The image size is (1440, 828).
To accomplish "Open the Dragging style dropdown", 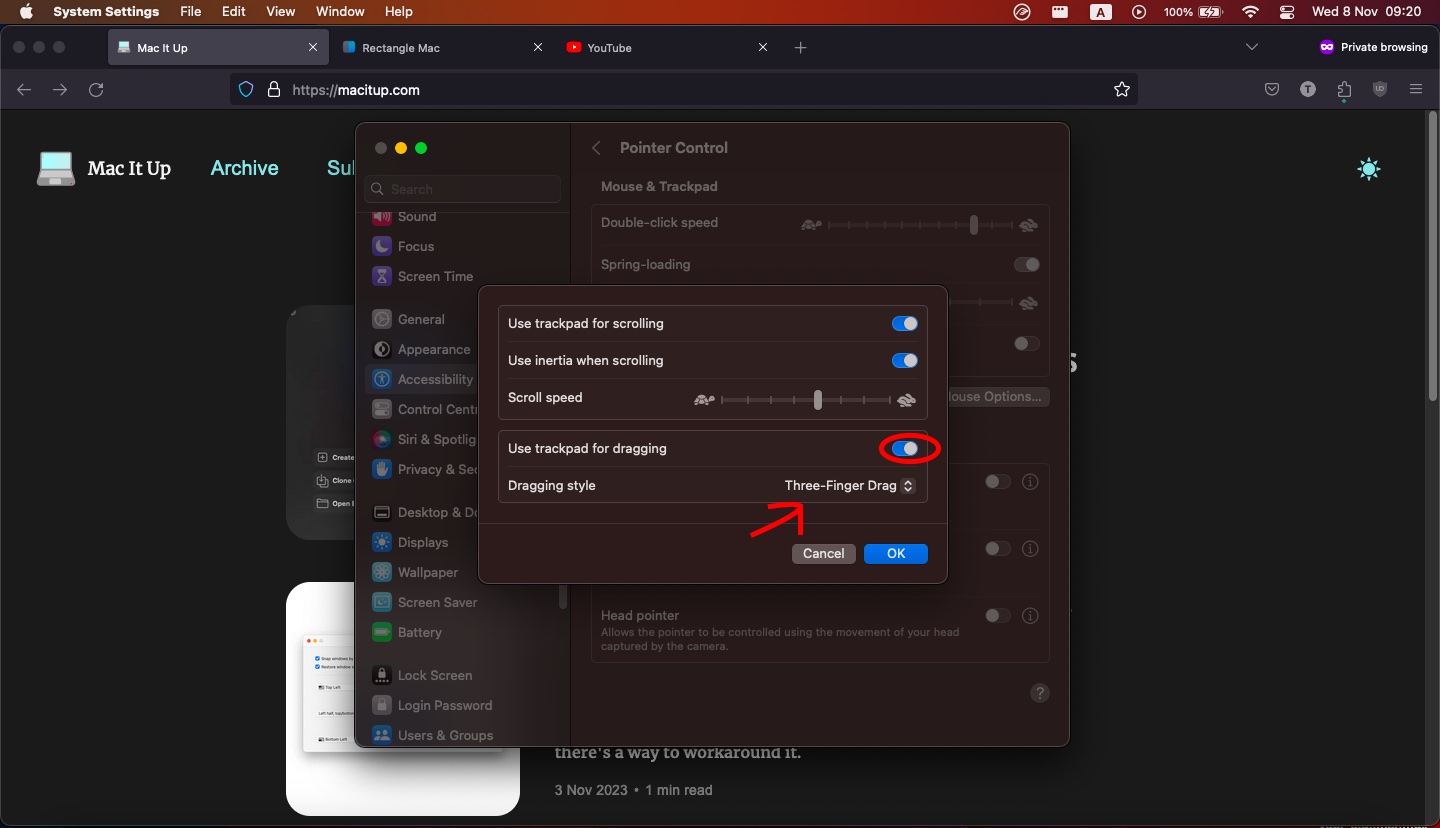I will pos(848,486).
